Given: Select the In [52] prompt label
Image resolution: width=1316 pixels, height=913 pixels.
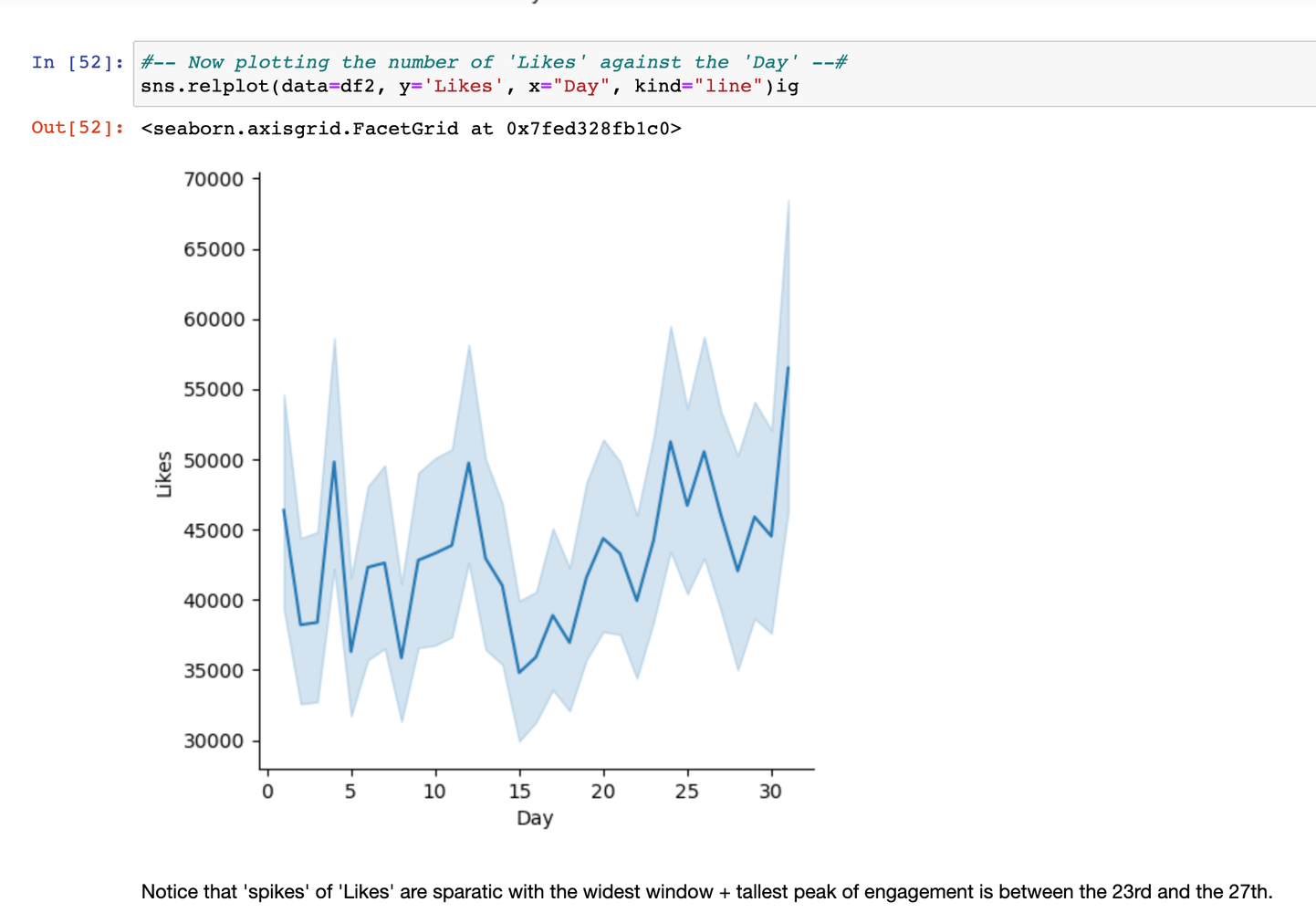Looking at the screenshot, I should (x=78, y=62).
